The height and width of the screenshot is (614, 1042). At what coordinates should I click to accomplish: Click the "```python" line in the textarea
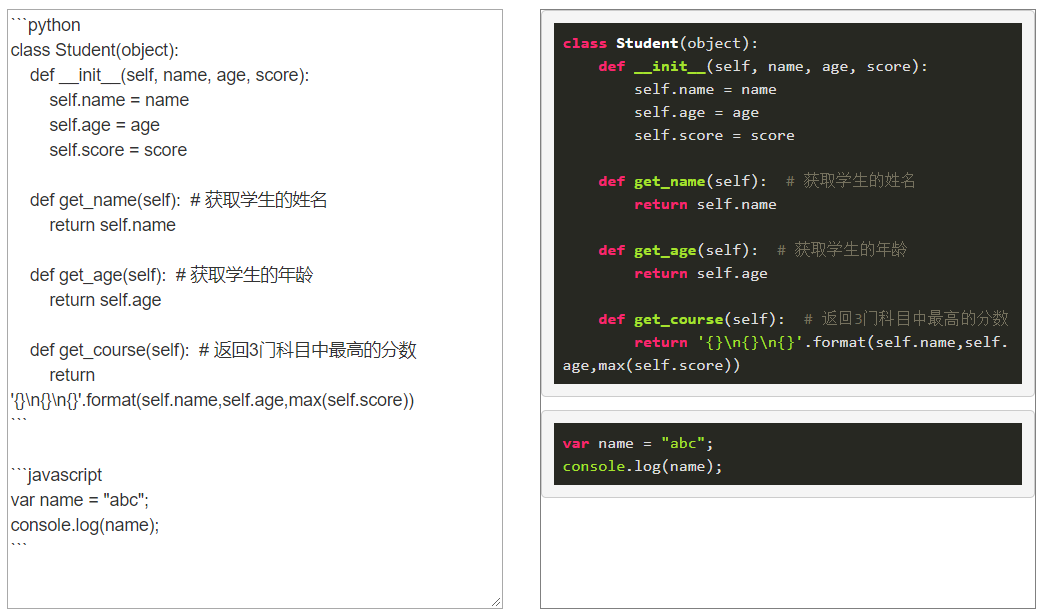pos(46,25)
